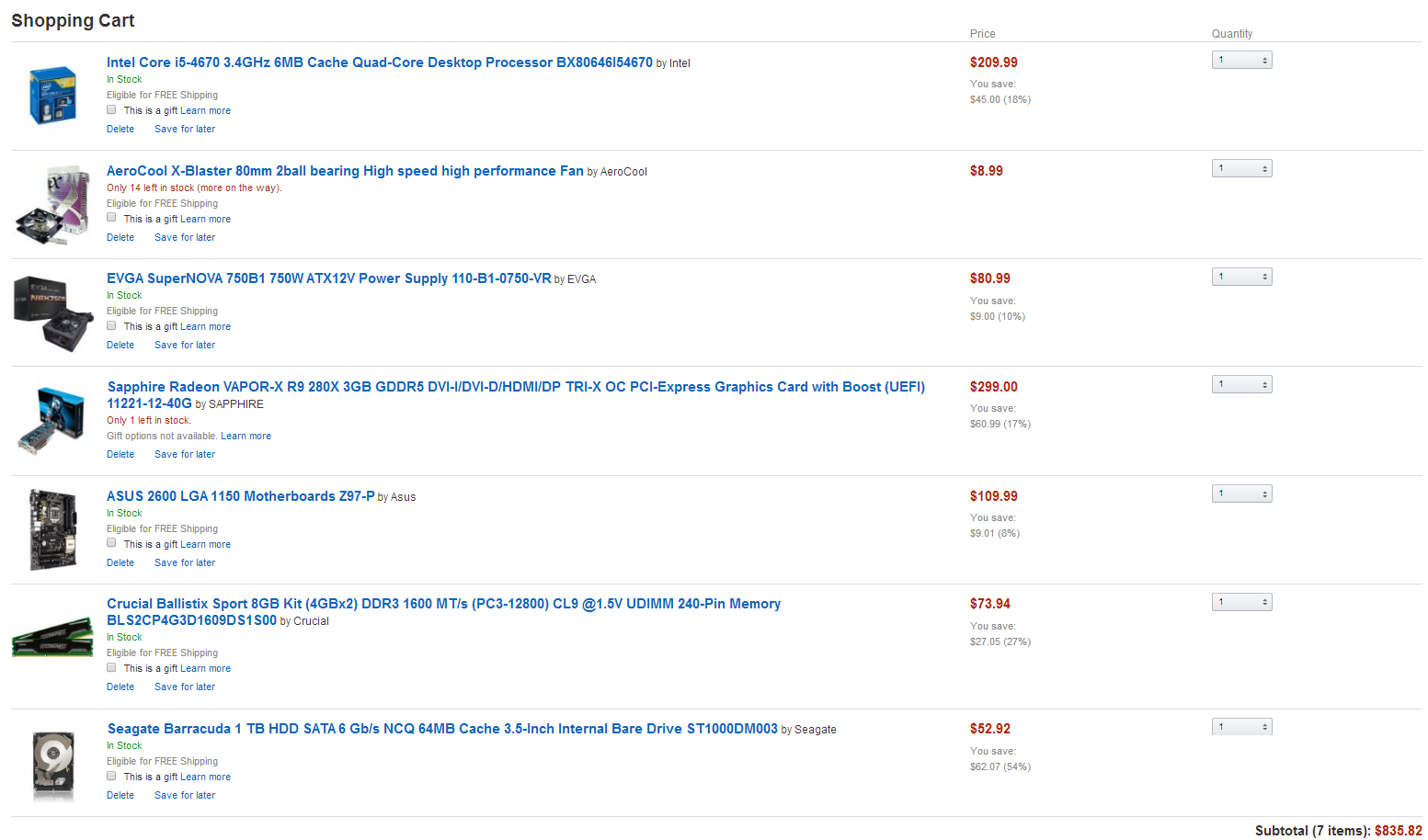
Task: Open quantity dropdown for Intel Core i5
Action: [1241, 60]
